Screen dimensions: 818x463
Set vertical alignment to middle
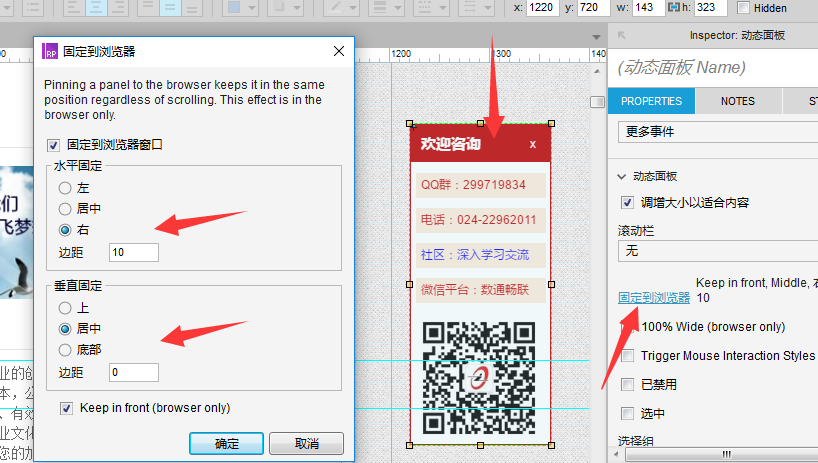tap(170, 7)
